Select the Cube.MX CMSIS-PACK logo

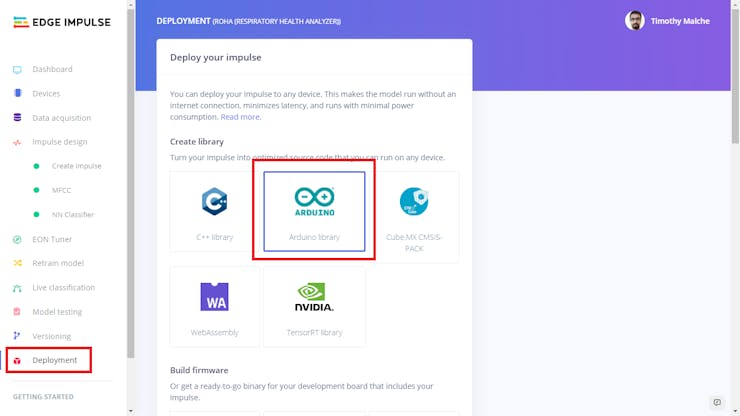414,202
